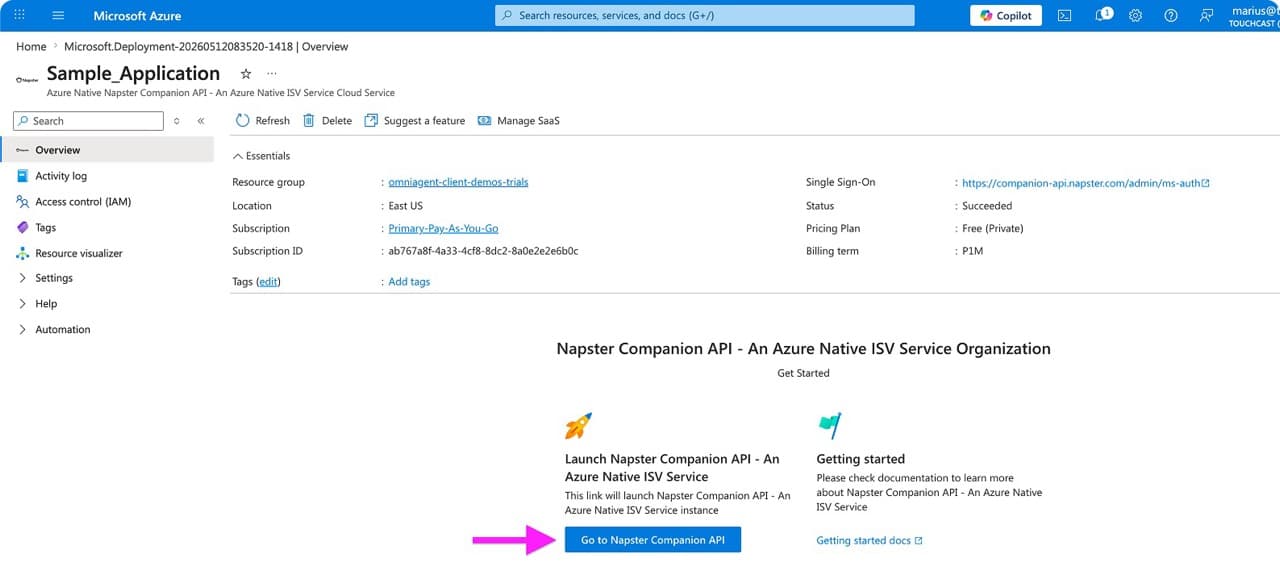The image size is (1280, 588).
Task: Click Delete in the toolbar
Action: [327, 121]
